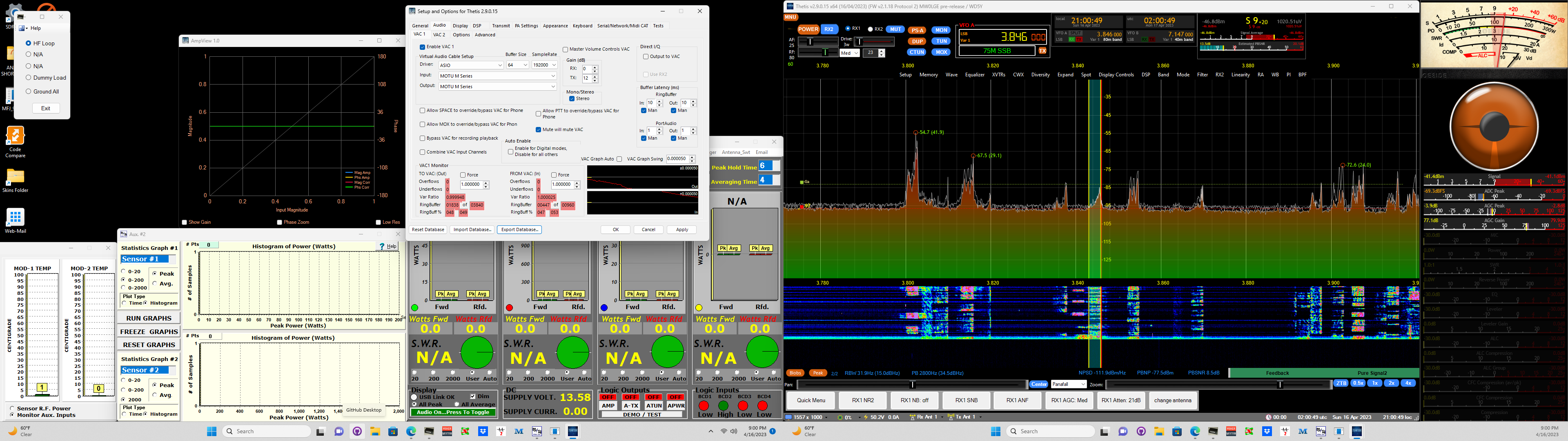Open the Med AGC dropdown in Thetis

point(849,53)
